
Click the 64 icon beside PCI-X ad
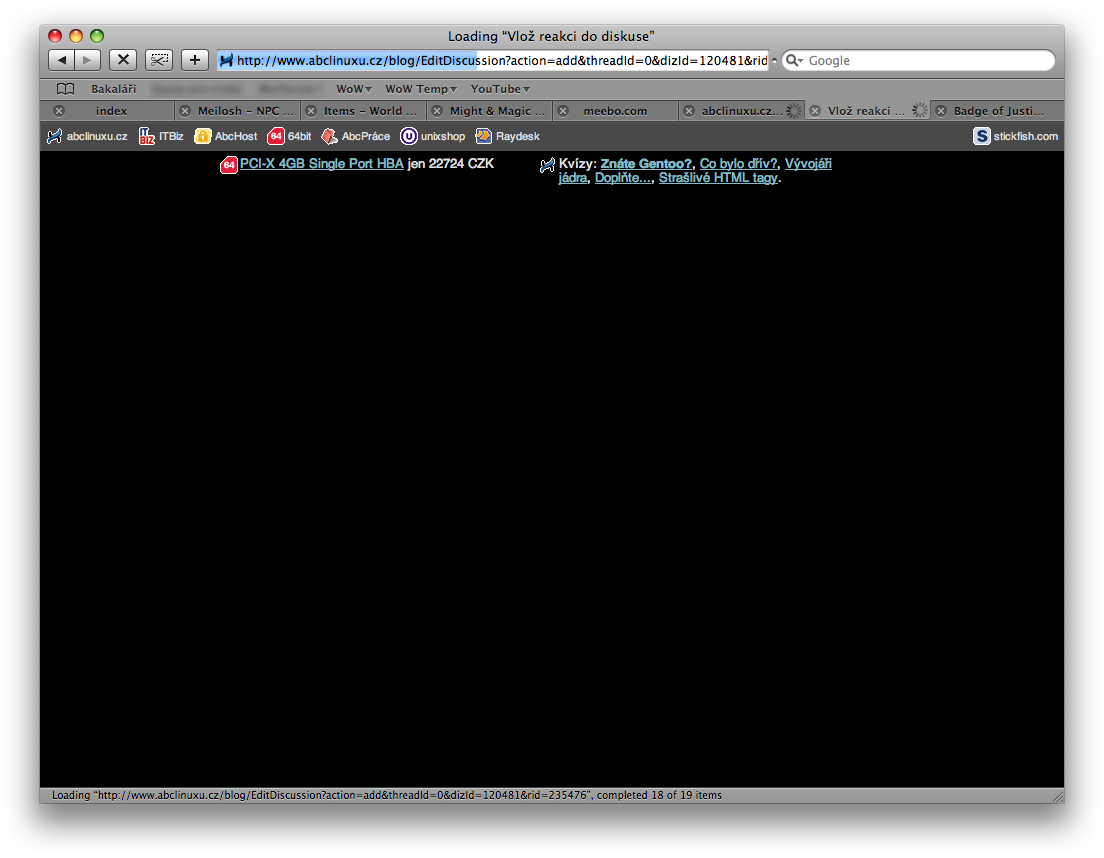pos(229,165)
